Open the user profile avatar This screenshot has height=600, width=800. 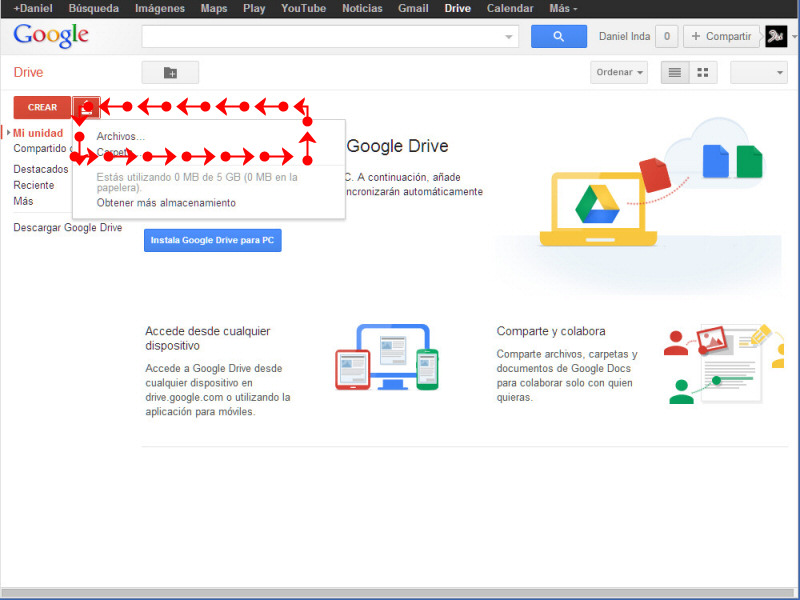(x=776, y=36)
